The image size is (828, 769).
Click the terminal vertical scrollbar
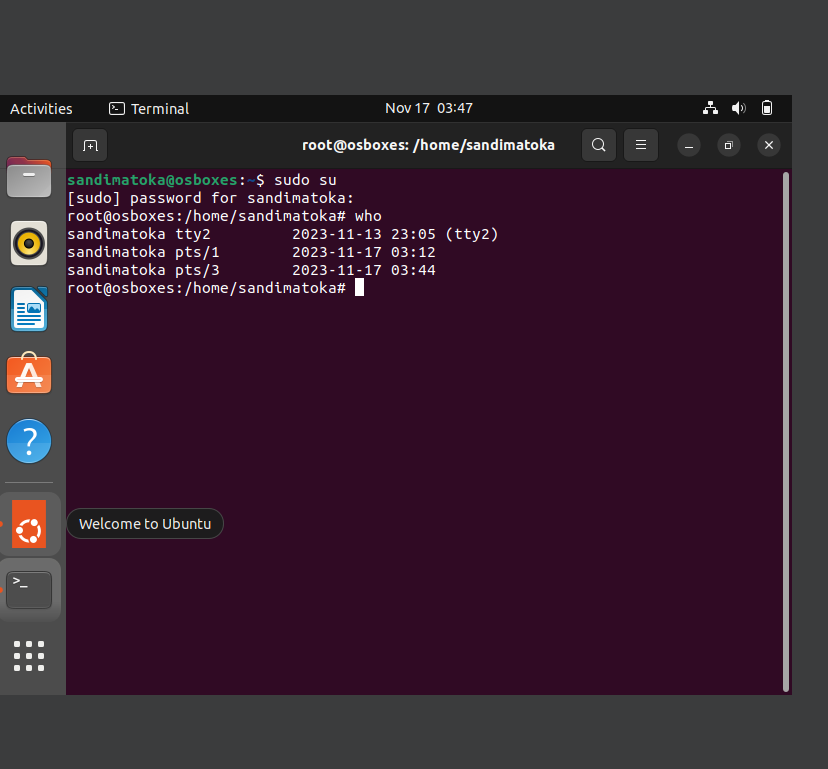(786, 432)
